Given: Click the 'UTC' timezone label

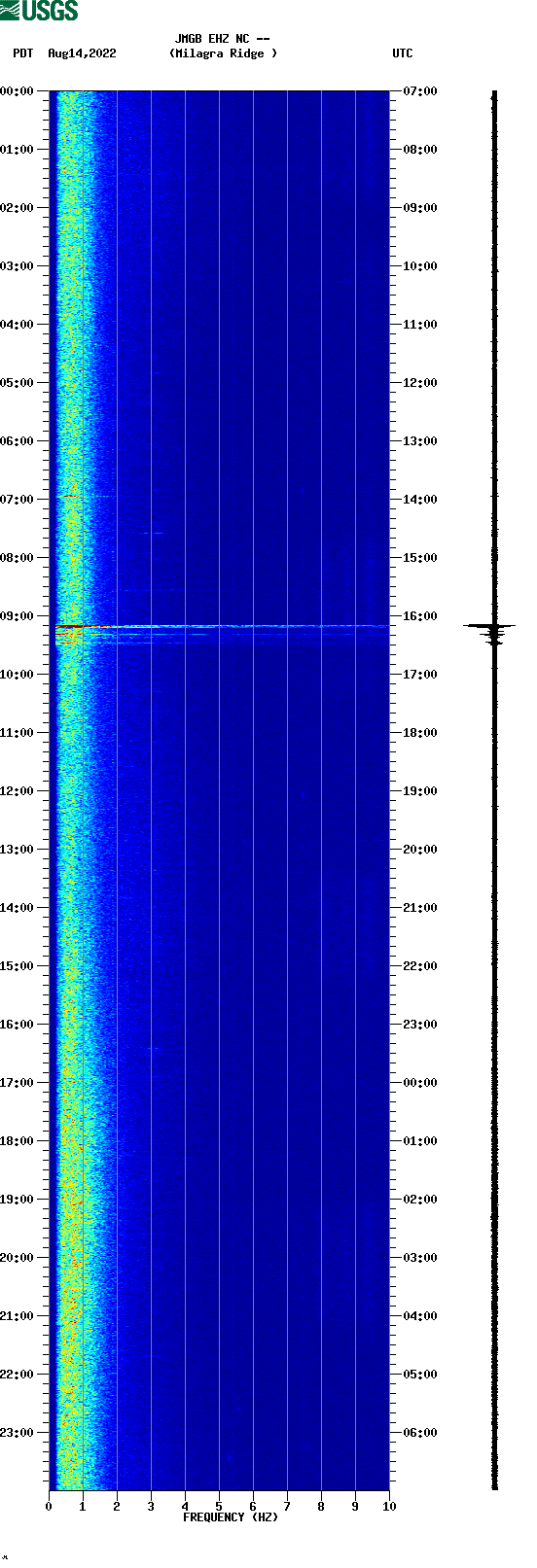Looking at the screenshot, I should (x=403, y=53).
